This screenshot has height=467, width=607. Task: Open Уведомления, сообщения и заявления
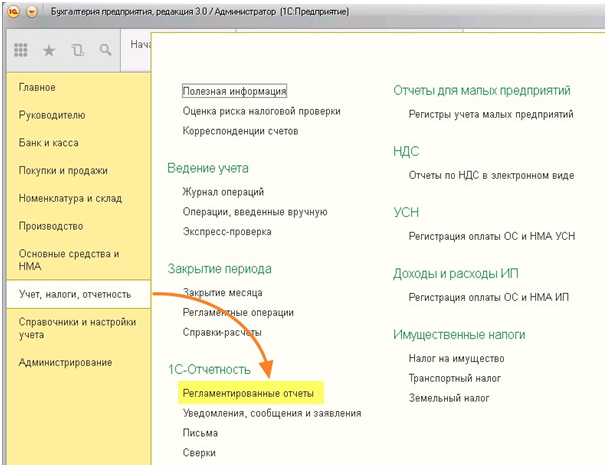tap(272, 413)
